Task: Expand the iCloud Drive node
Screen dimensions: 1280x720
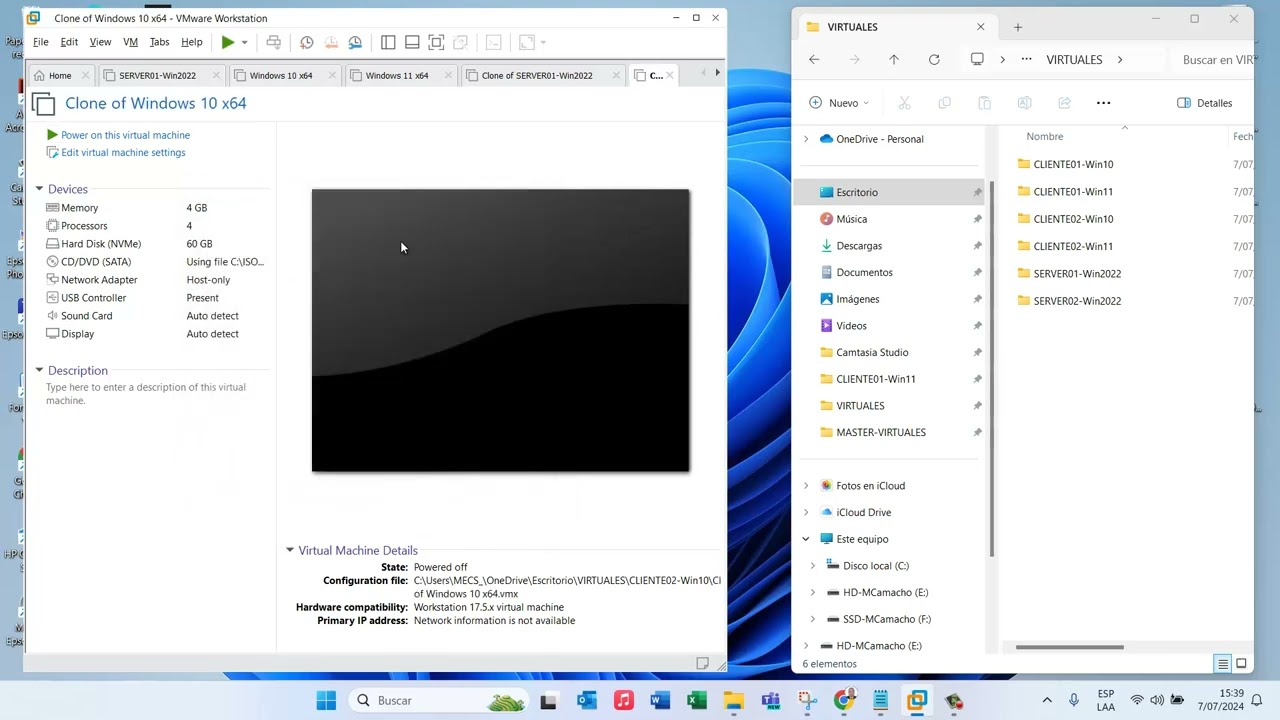Action: [806, 512]
